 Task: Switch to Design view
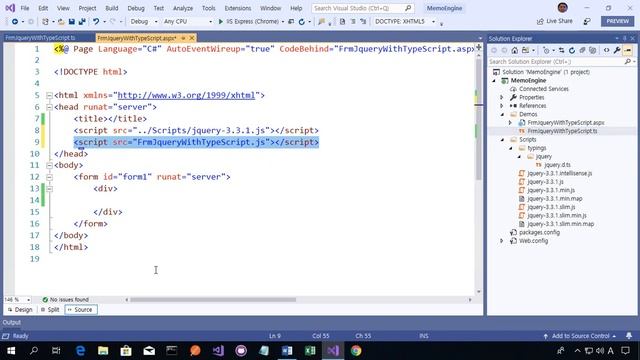[20, 310]
